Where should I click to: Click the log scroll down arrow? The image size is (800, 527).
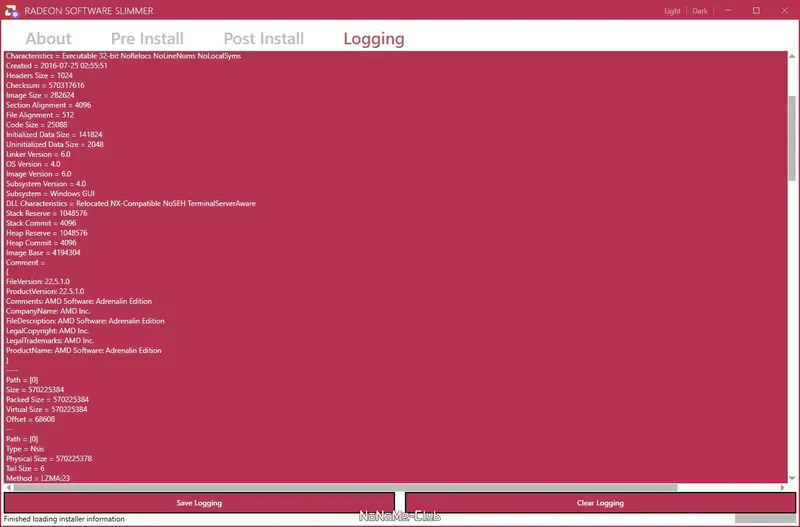point(792,478)
